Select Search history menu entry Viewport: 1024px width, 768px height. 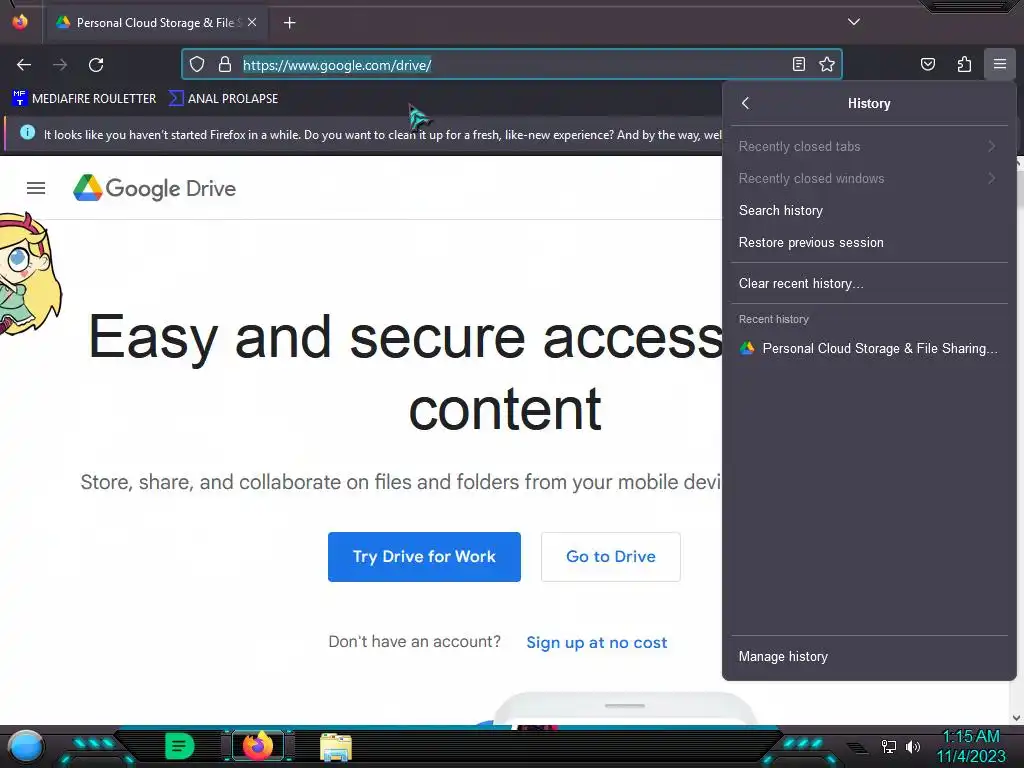tap(869, 210)
